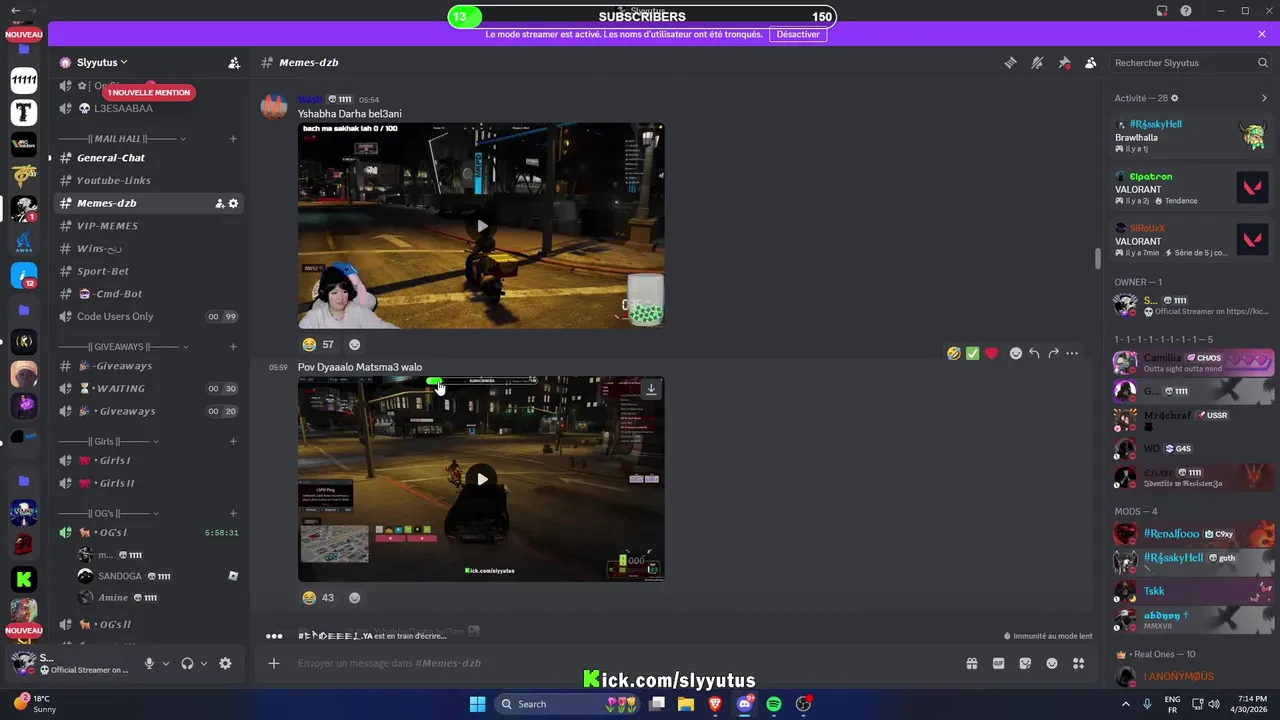Screen dimensions: 1280x720
Task: Deafen using headphones icon
Action: coord(187,663)
